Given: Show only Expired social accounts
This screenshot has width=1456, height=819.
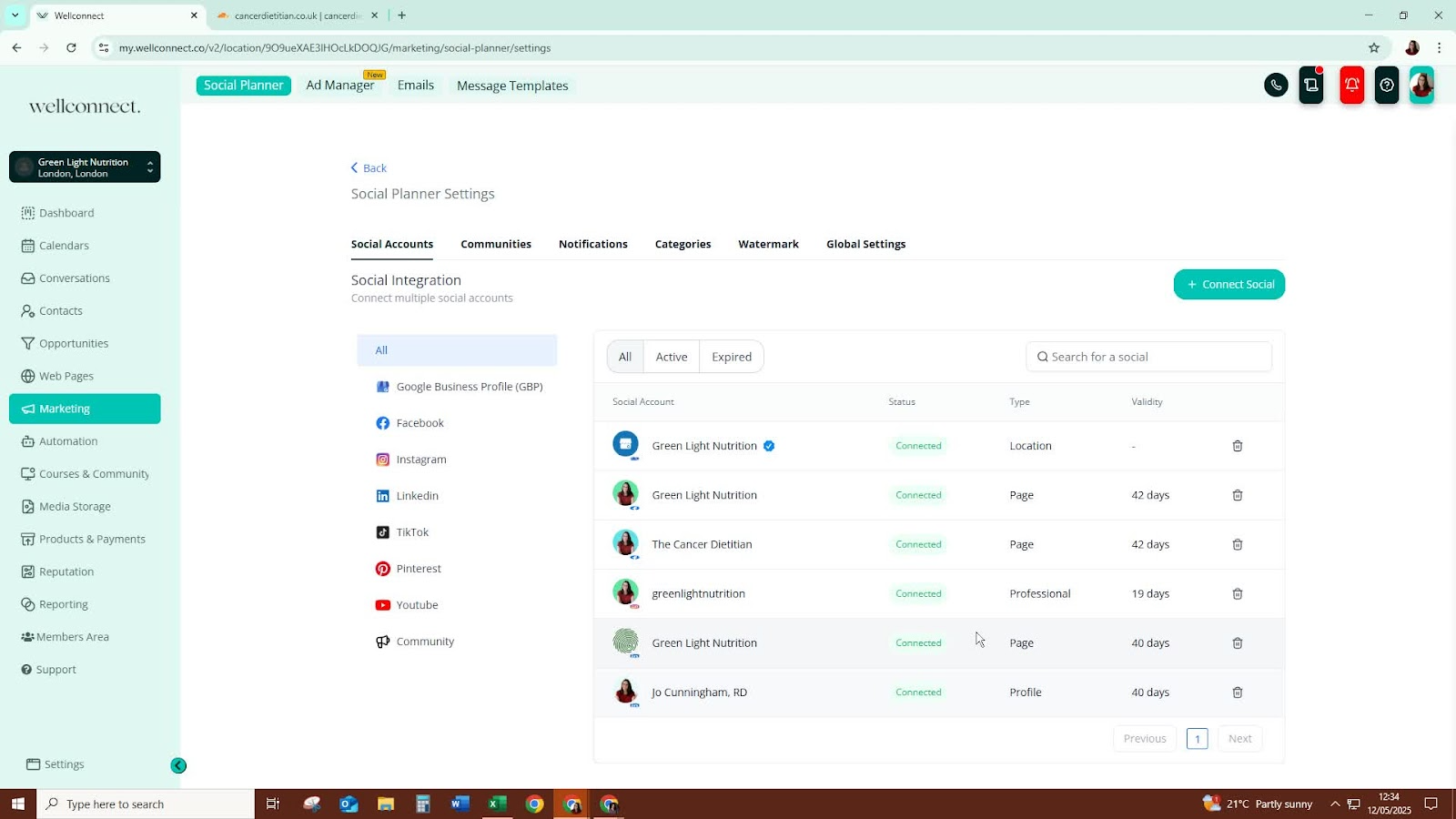Looking at the screenshot, I should (x=731, y=357).
